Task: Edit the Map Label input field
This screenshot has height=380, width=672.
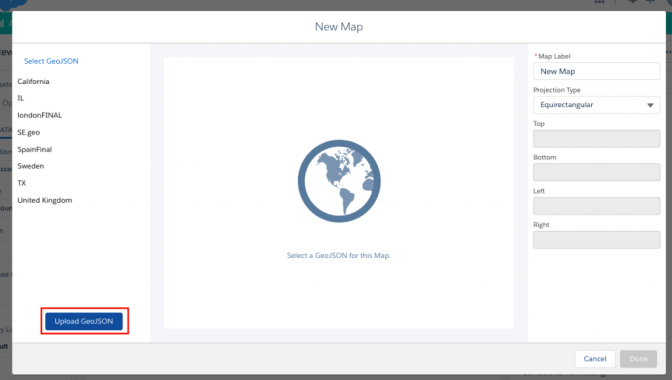Action: tap(597, 71)
